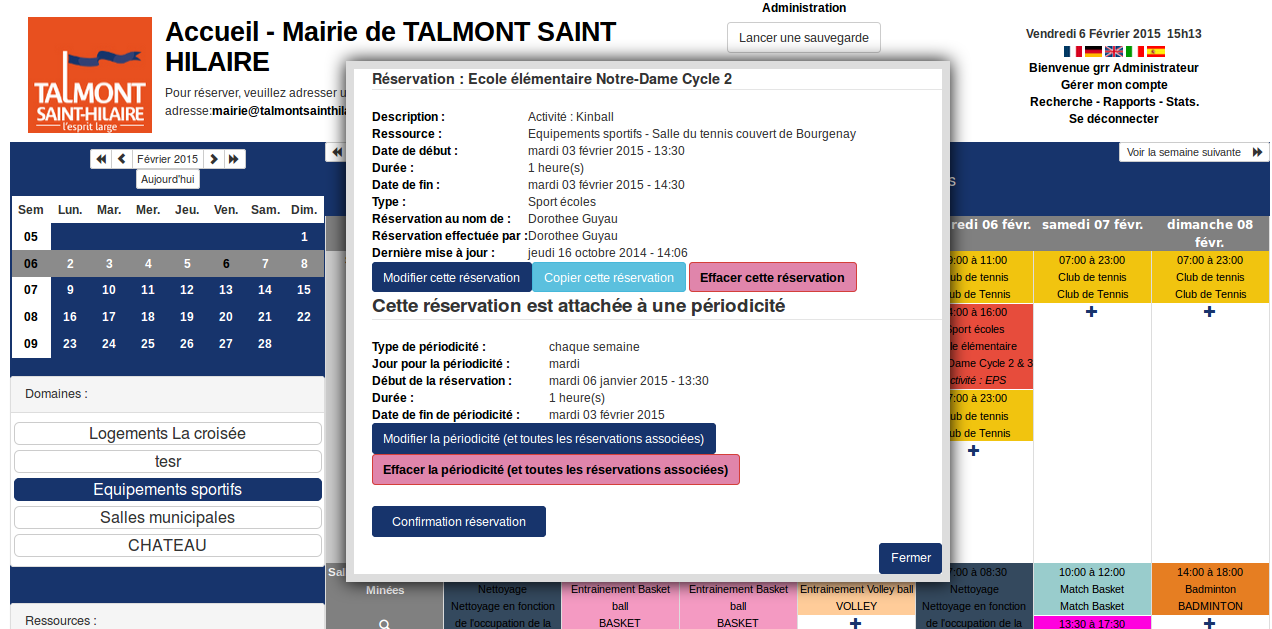Close the dialog with Fermer
Image resolution: width=1272 pixels, height=629 pixels.
[910, 558]
